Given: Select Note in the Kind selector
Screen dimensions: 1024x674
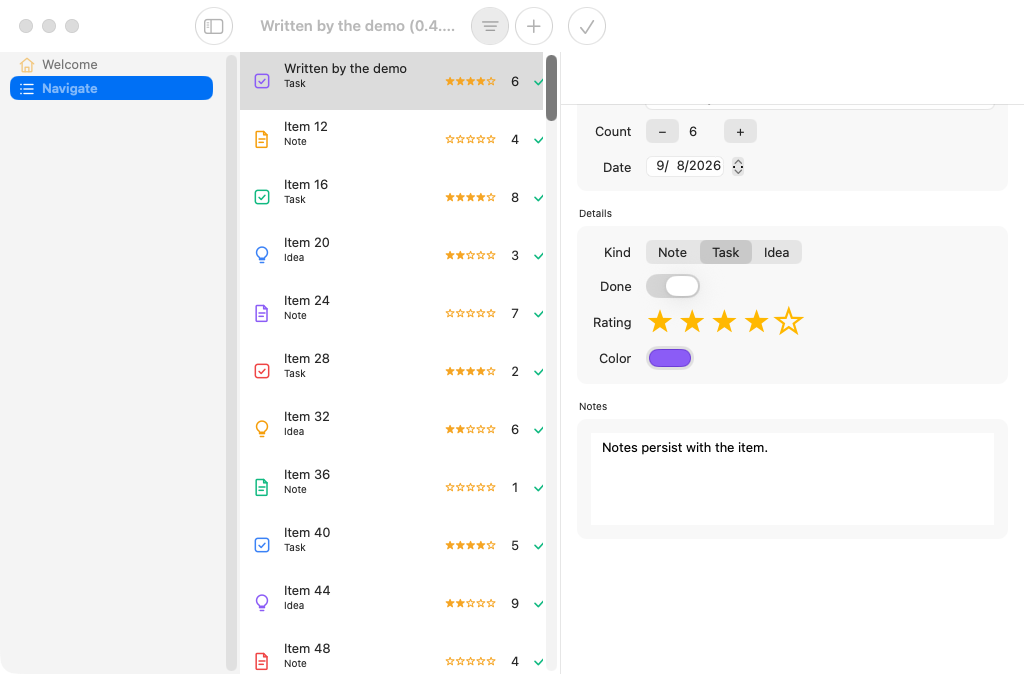Looking at the screenshot, I should (x=672, y=253).
